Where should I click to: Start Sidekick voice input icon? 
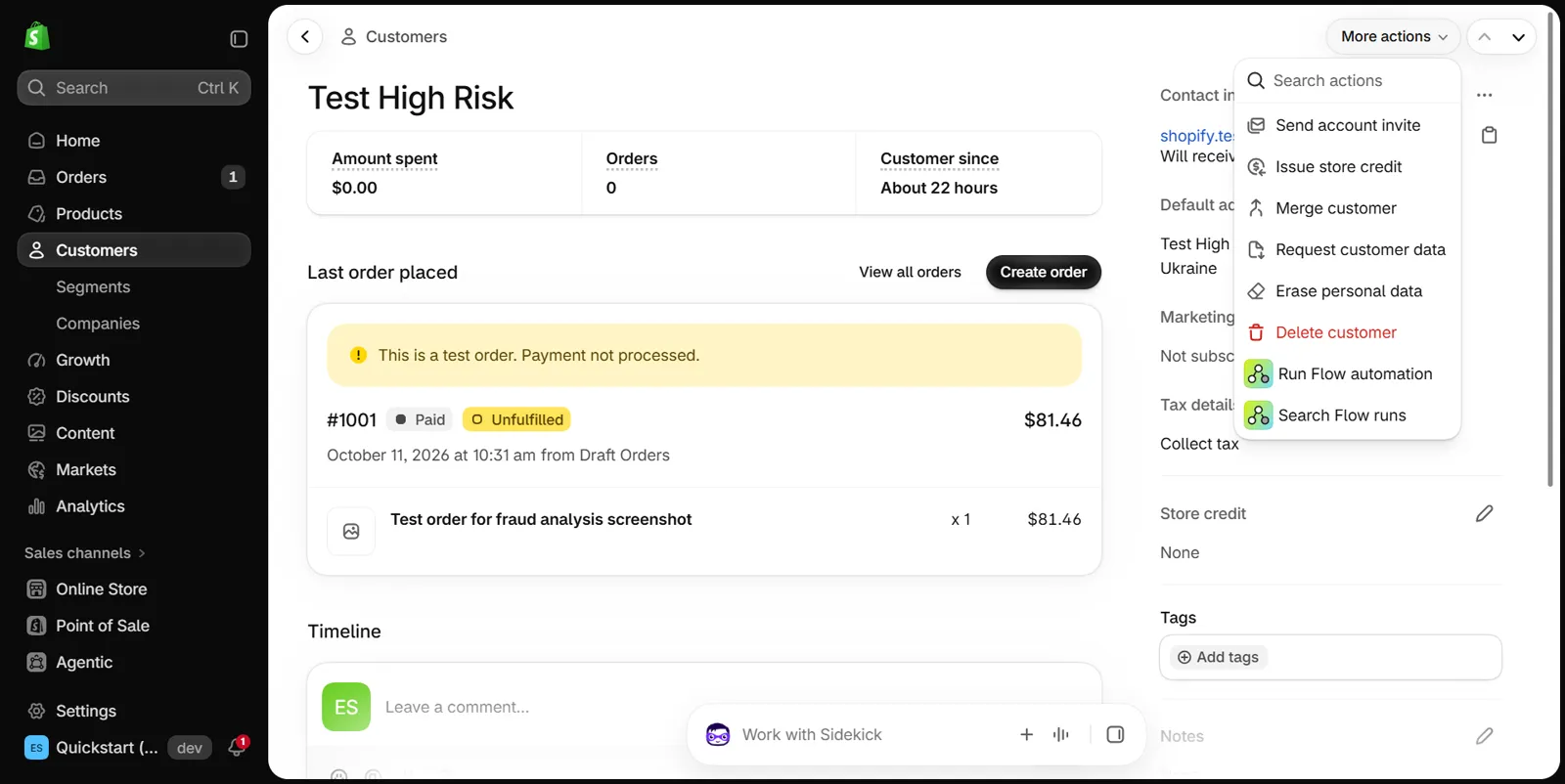tap(1061, 734)
